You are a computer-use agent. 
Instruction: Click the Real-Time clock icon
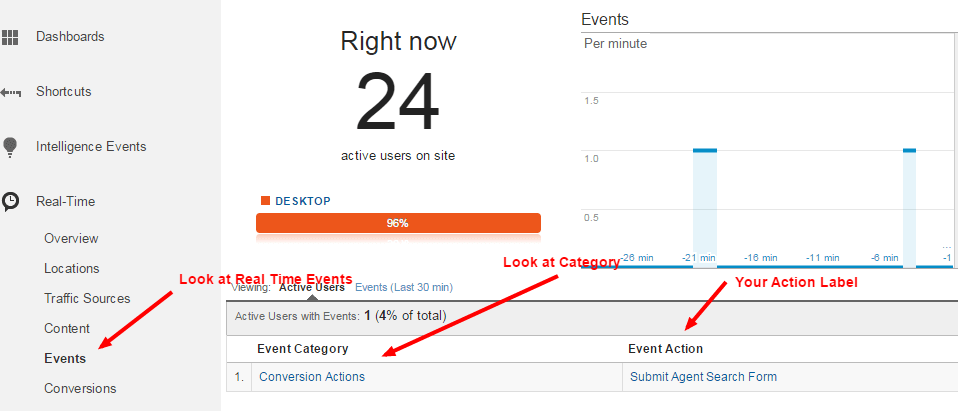10,202
